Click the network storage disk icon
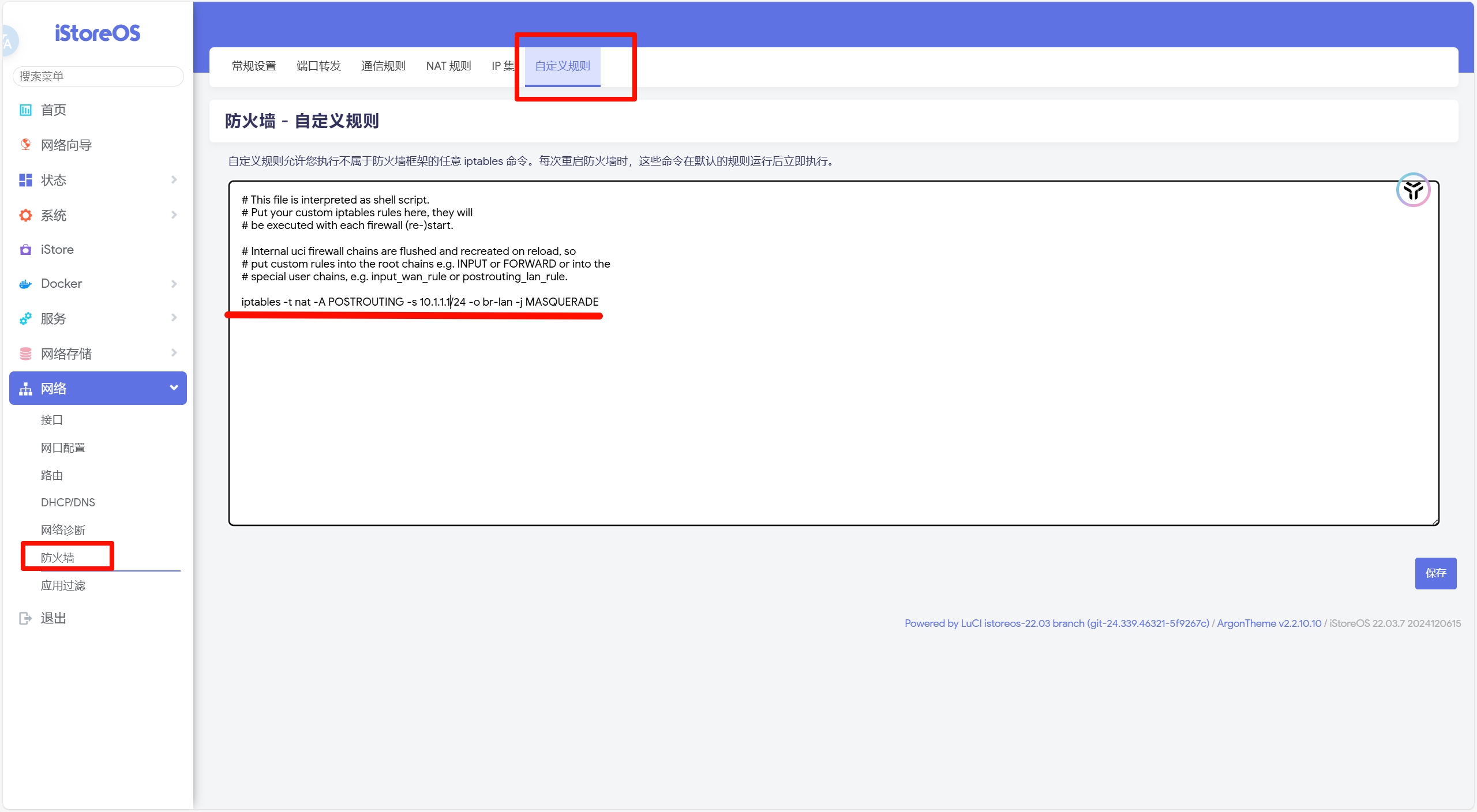 coord(25,354)
